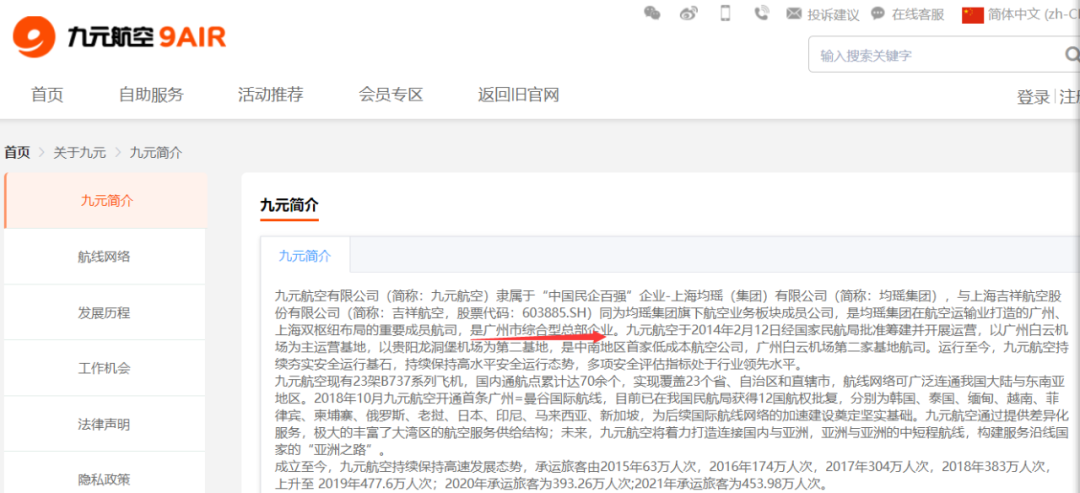The height and width of the screenshot is (493, 1080).
Task: Click the WeChat icon in top bar
Action: click(652, 13)
